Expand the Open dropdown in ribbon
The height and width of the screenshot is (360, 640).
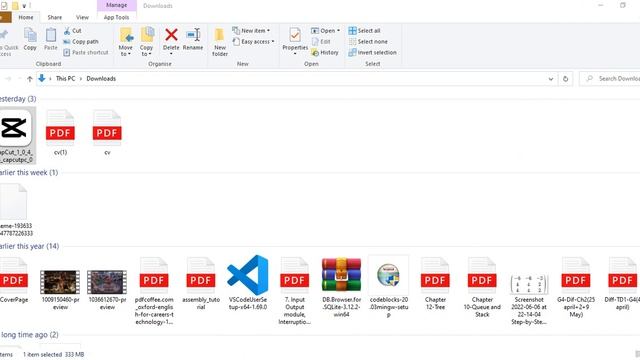coord(325,31)
